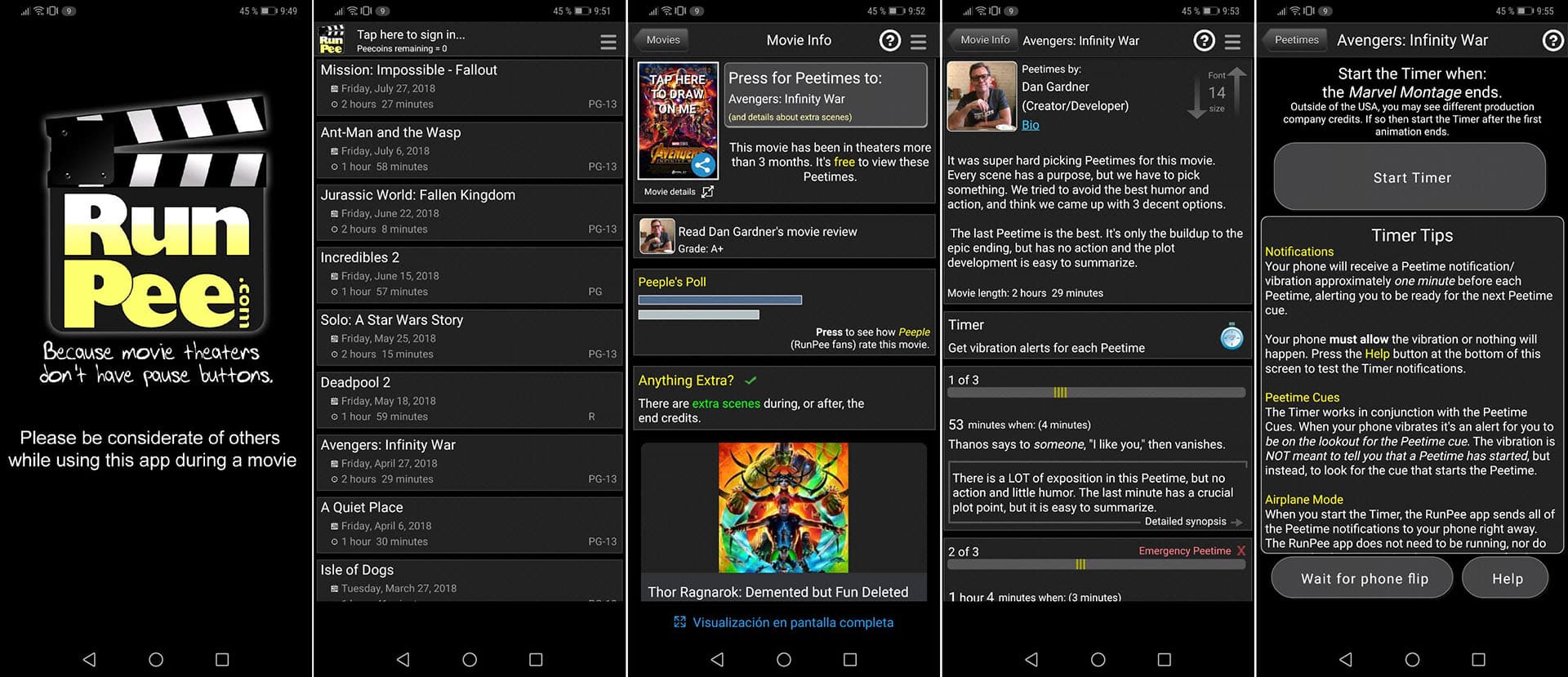The width and height of the screenshot is (1568, 677).
Task: Tap 'Tap here to sign in...'
Action: 411,34
